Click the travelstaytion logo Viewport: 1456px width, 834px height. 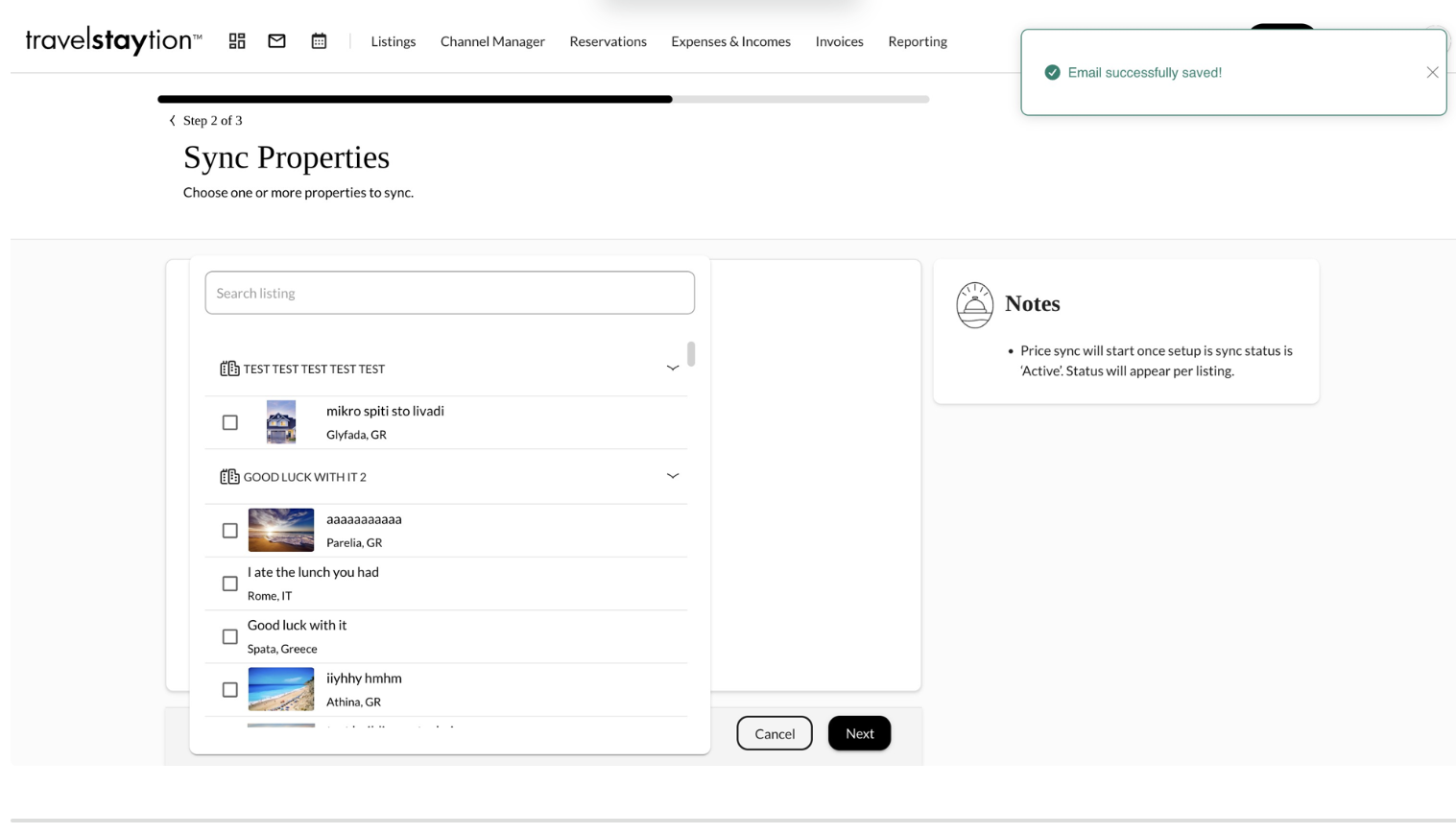pyautogui.click(x=113, y=40)
